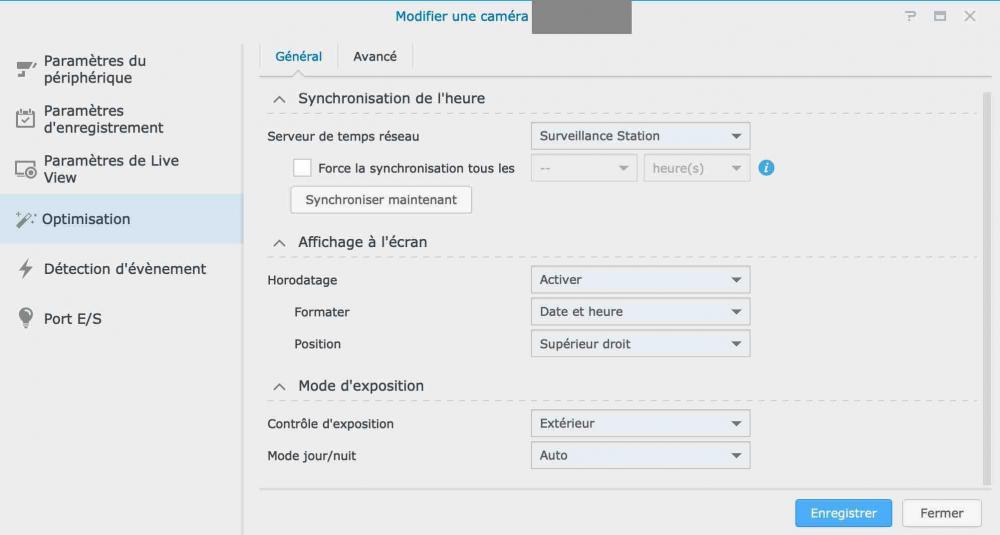Open the help question mark icon
Image resolution: width=1000 pixels, height=535 pixels.
(x=911, y=16)
